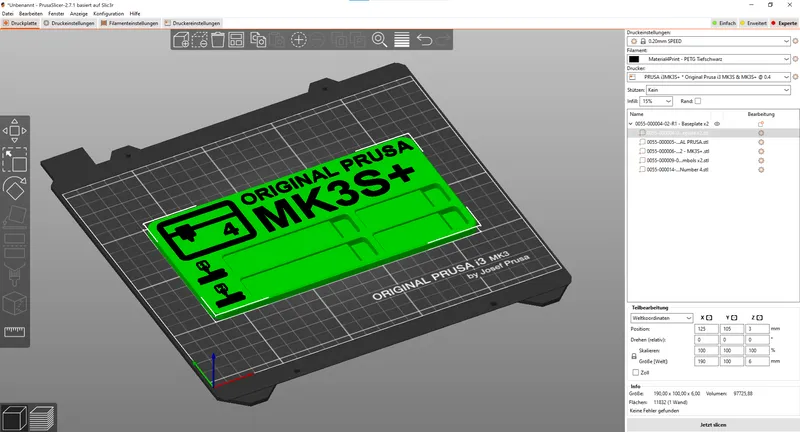Click the gear icon next to Druckeinstellungen preset
This screenshot has height=432, width=800.
(x=795, y=41)
